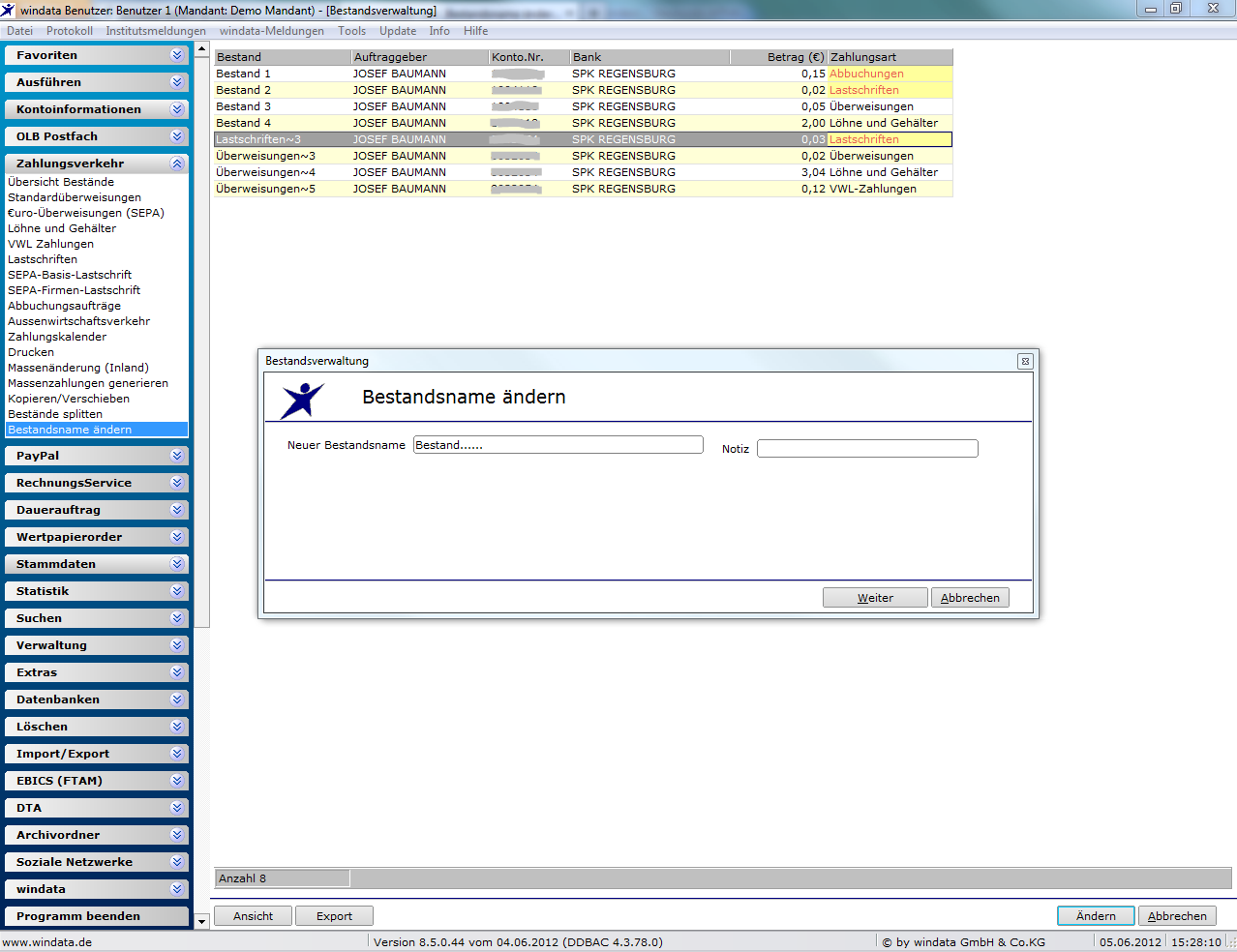Select Bestände splitten in sidebar
This screenshot has width=1237, height=952.
click(x=55, y=414)
